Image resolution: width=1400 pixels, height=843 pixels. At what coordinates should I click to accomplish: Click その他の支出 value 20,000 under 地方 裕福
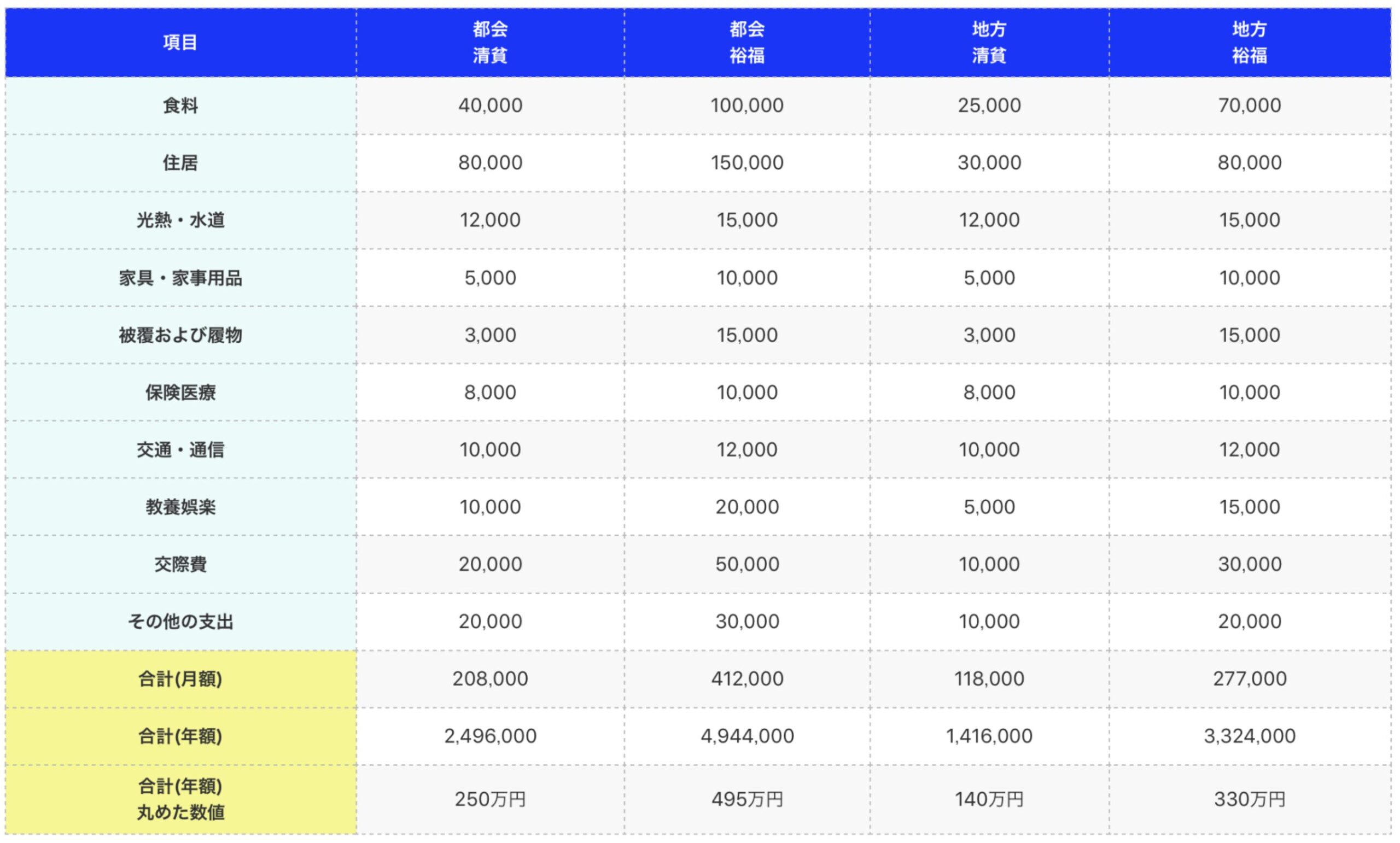[1250, 622]
